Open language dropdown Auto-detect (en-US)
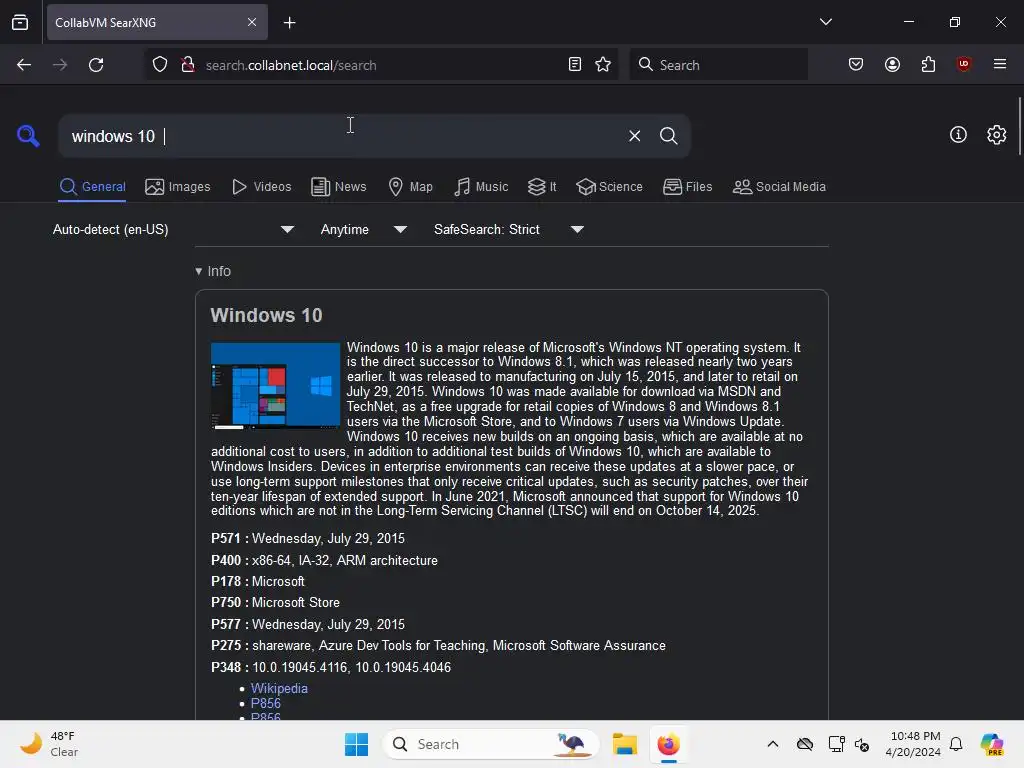Viewport: 1024px width, 768px height. point(173,229)
